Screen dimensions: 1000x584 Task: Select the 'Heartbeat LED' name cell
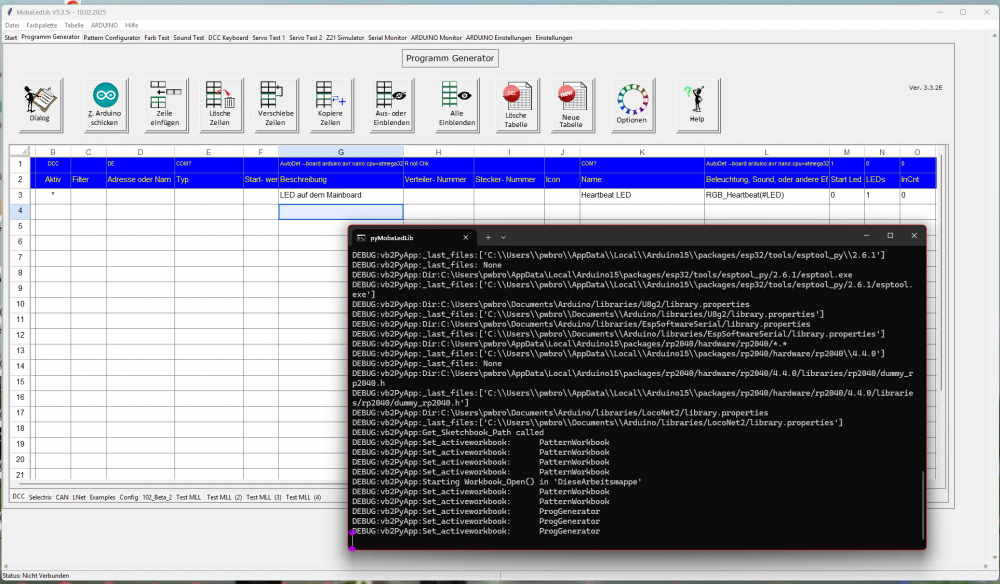click(x=642, y=195)
